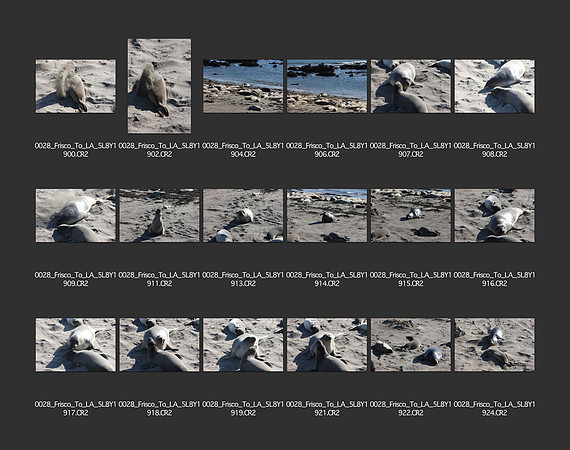Select the thumbnail for image 922.CR2
The width and height of the screenshot is (570, 450).
tap(411, 345)
